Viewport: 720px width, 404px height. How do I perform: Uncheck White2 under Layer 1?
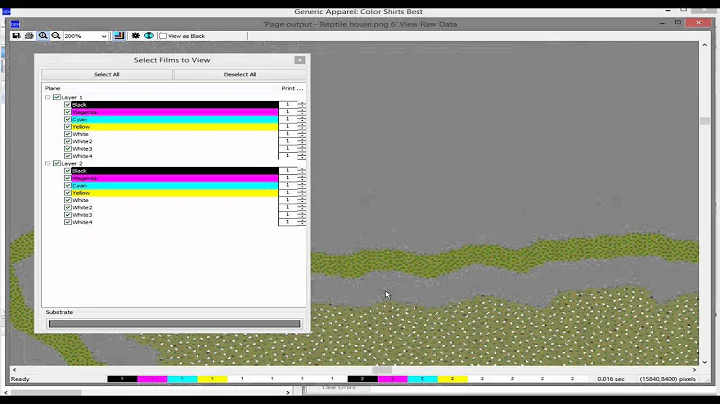point(68,141)
